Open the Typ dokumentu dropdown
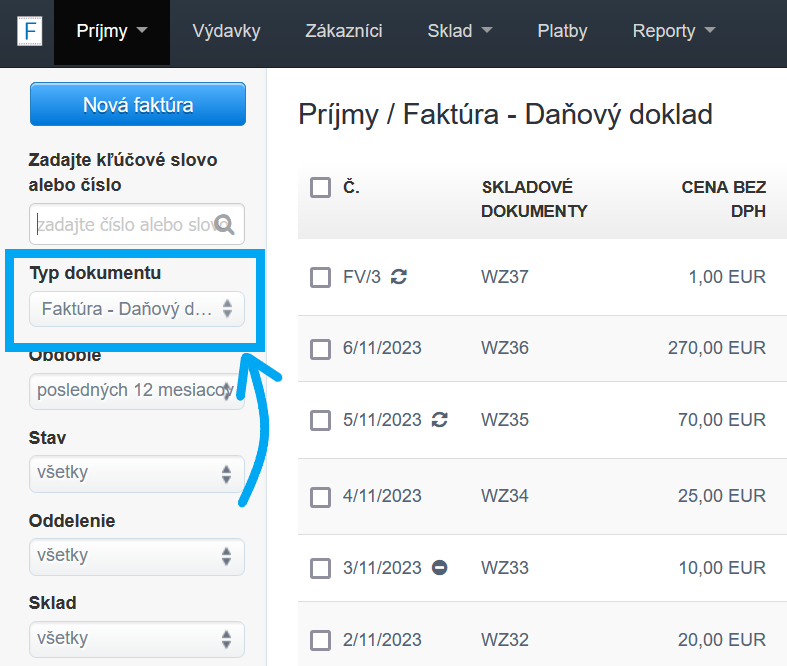The height and width of the screenshot is (666, 787). point(137,309)
